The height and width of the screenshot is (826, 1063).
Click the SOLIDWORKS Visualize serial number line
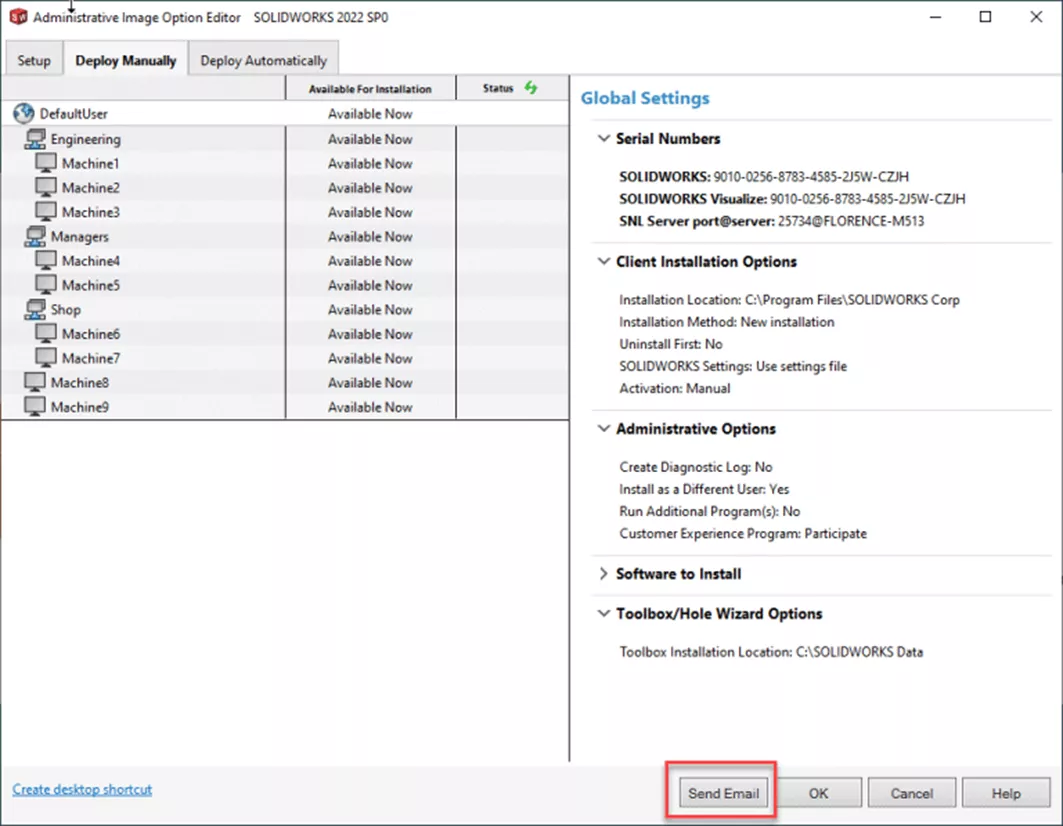click(x=792, y=199)
